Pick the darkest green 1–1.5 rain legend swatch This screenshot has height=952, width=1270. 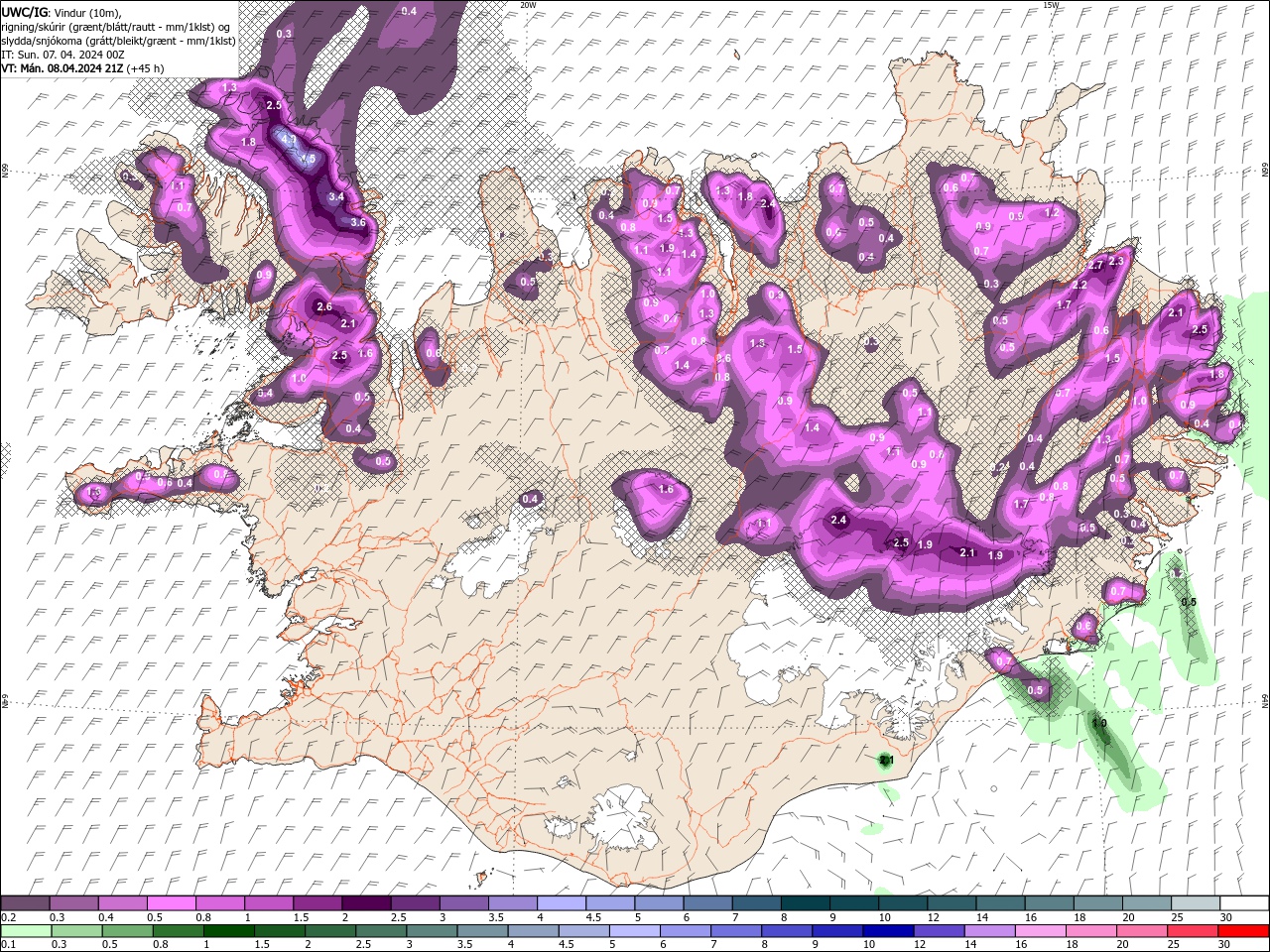tap(228, 931)
